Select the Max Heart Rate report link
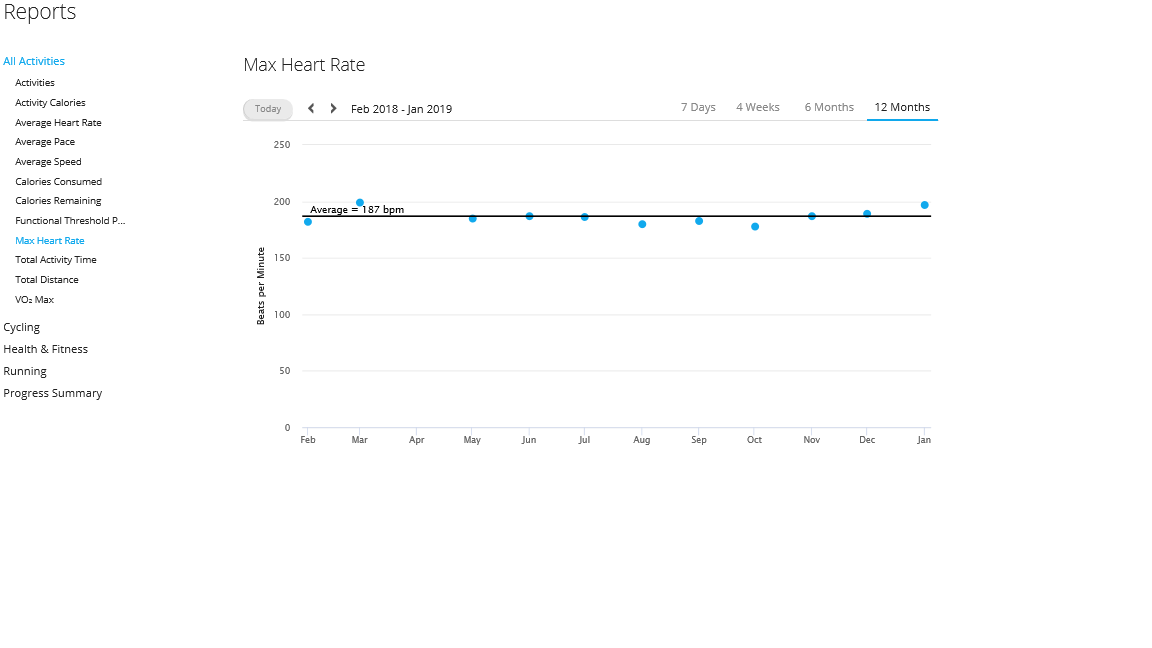The width and height of the screenshot is (1152, 648). pos(49,240)
